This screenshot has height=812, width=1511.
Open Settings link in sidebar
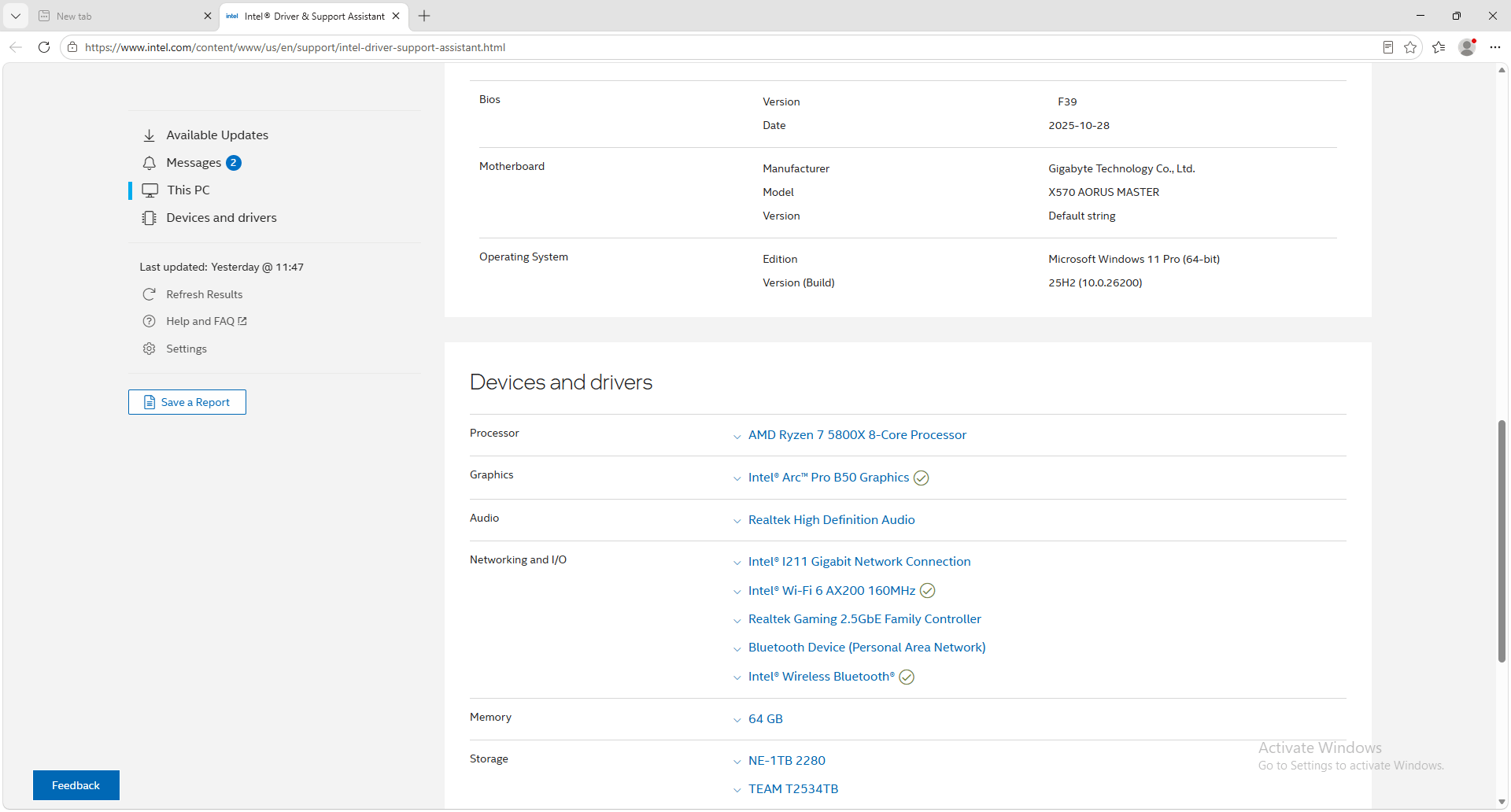click(187, 349)
